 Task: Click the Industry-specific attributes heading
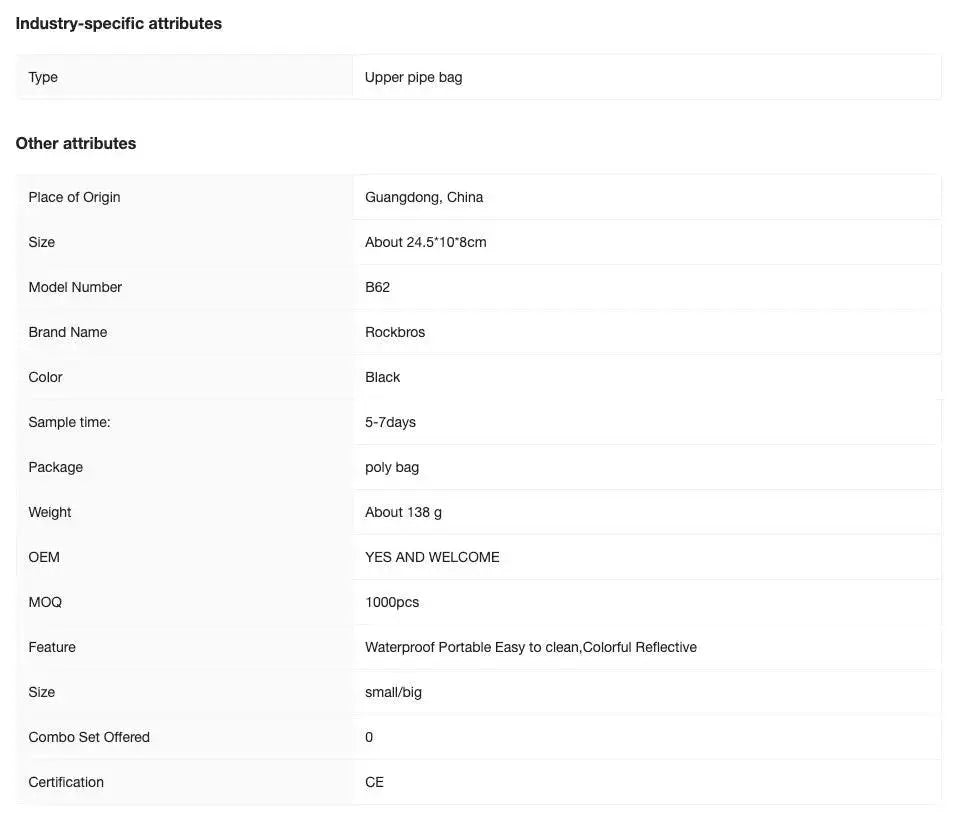(x=118, y=23)
